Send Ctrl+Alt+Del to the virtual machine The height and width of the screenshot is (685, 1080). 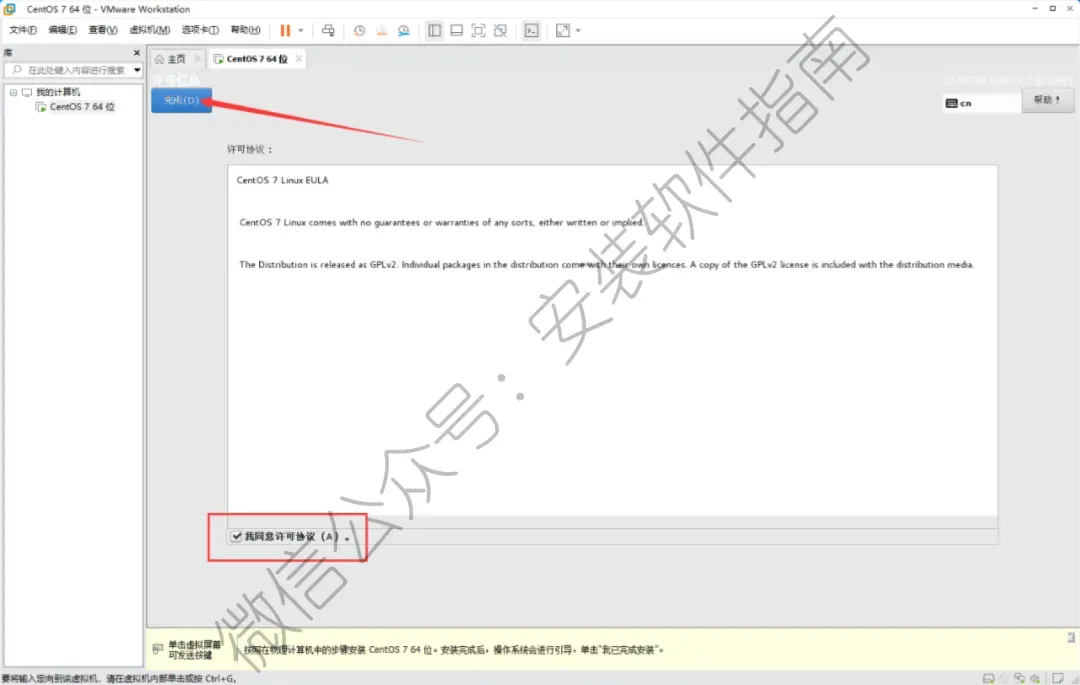(329, 30)
